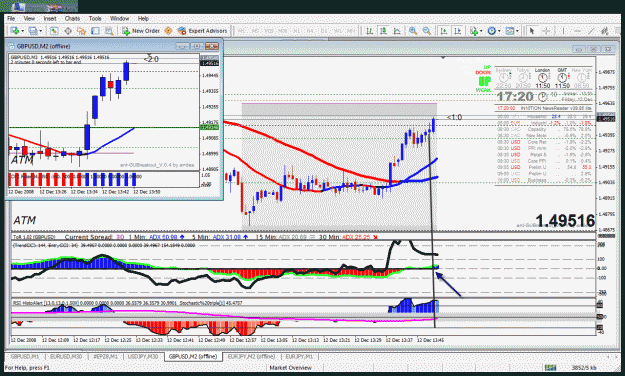This screenshot has height=376, width=625.
Task: Toggle chart shift from right border
Action: pyautogui.click(x=458, y=31)
